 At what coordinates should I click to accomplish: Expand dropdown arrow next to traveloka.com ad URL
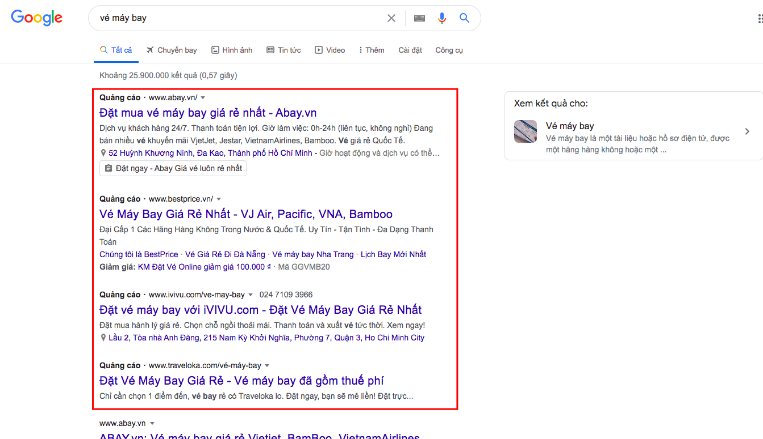point(267,366)
